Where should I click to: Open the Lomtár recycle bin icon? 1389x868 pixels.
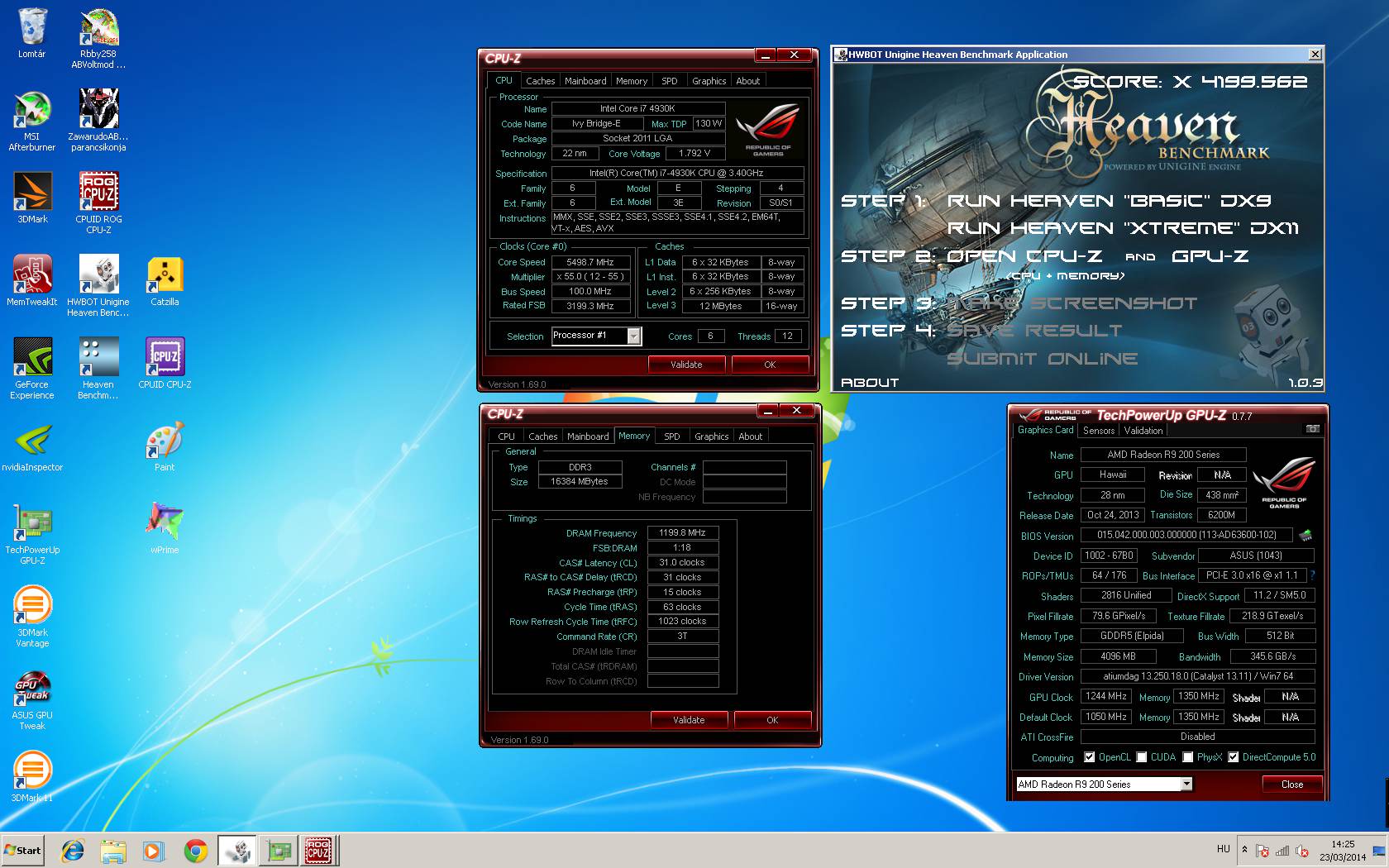click(32, 33)
